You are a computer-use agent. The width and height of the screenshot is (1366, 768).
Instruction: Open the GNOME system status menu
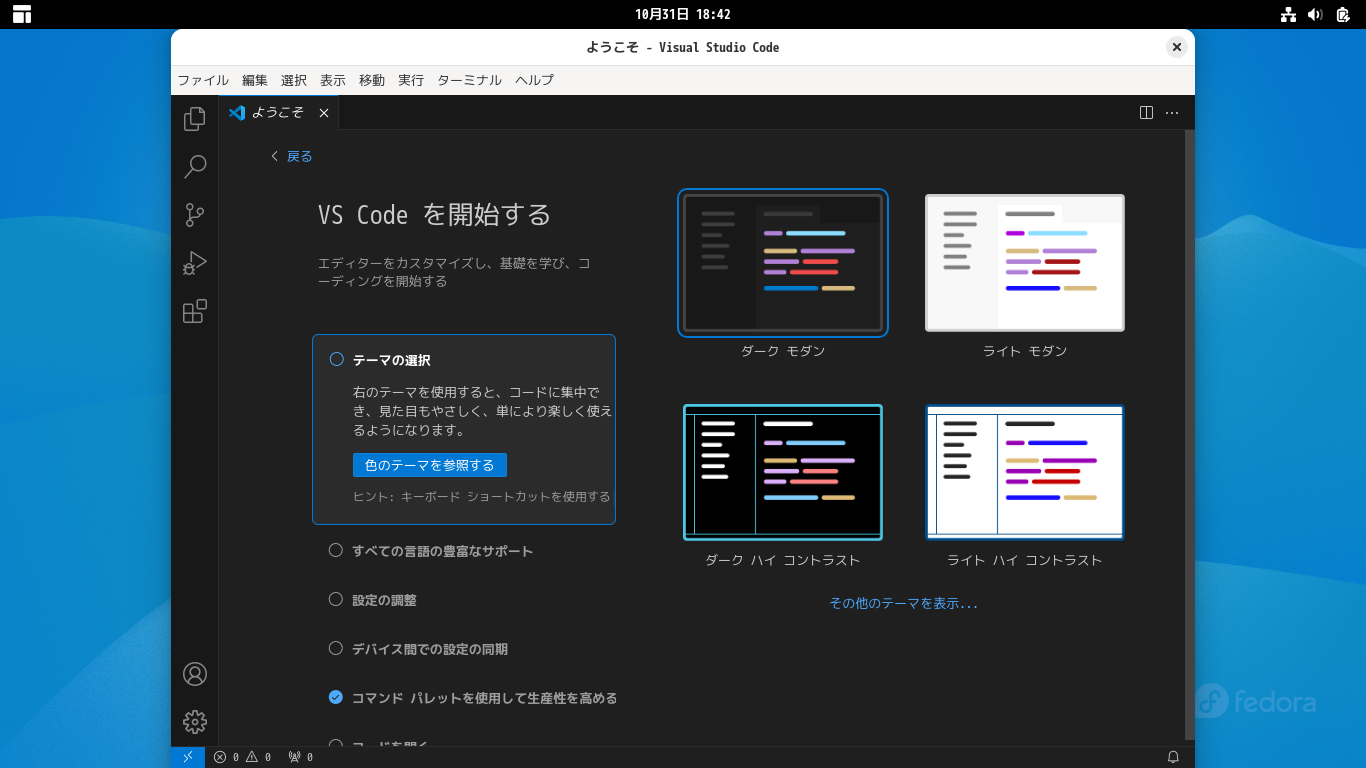(1315, 14)
